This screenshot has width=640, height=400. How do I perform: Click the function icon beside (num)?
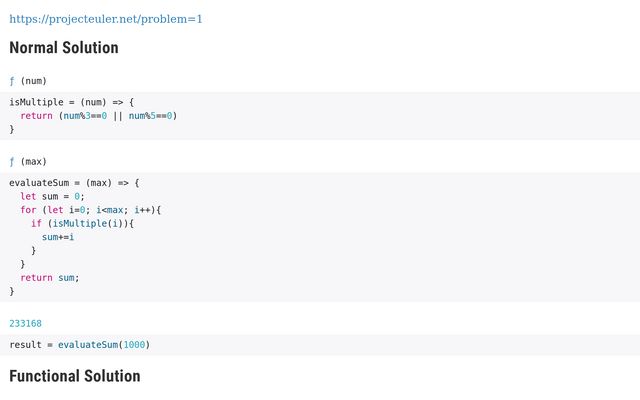tap(12, 81)
